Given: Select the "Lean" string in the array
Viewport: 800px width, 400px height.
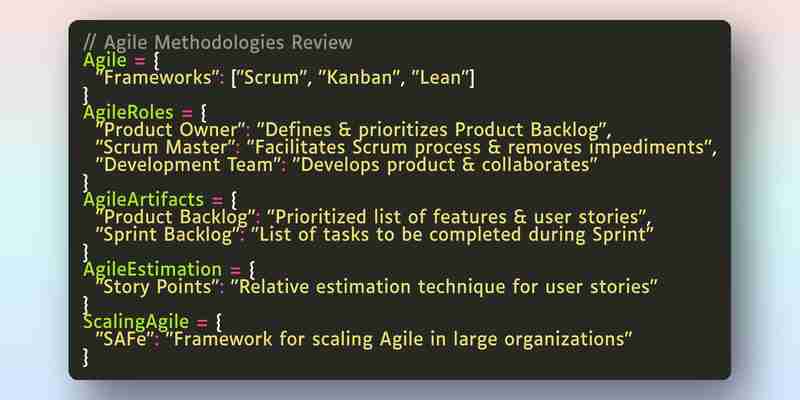Looking at the screenshot, I should click(x=440, y=78).
